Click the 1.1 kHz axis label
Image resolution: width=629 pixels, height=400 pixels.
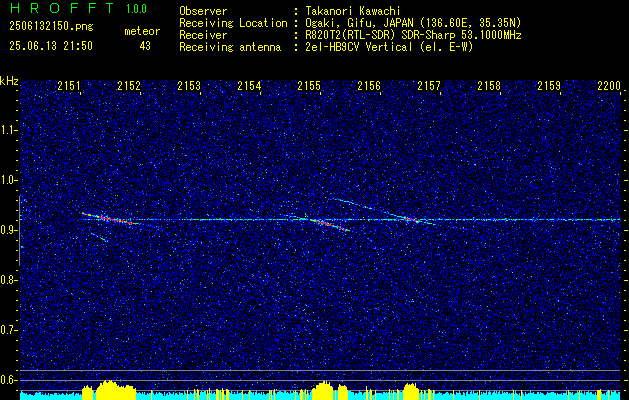(x=8, y=130)
